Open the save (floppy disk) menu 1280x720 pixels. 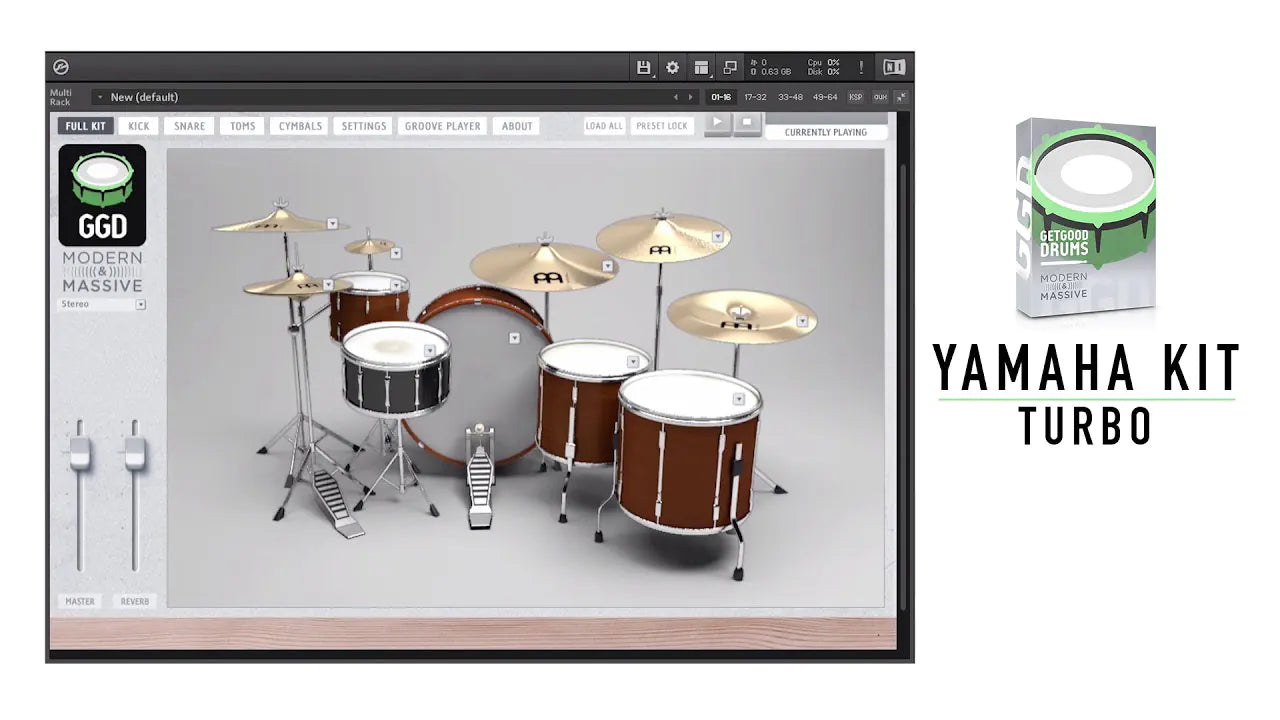pyautogui.click(x=644, y=67)
